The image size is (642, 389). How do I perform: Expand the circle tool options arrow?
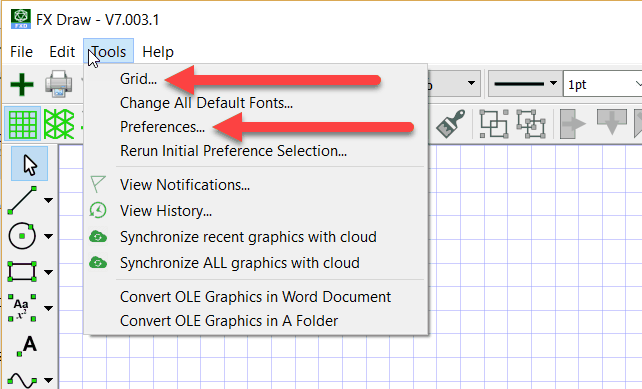(x=48, y=236)
